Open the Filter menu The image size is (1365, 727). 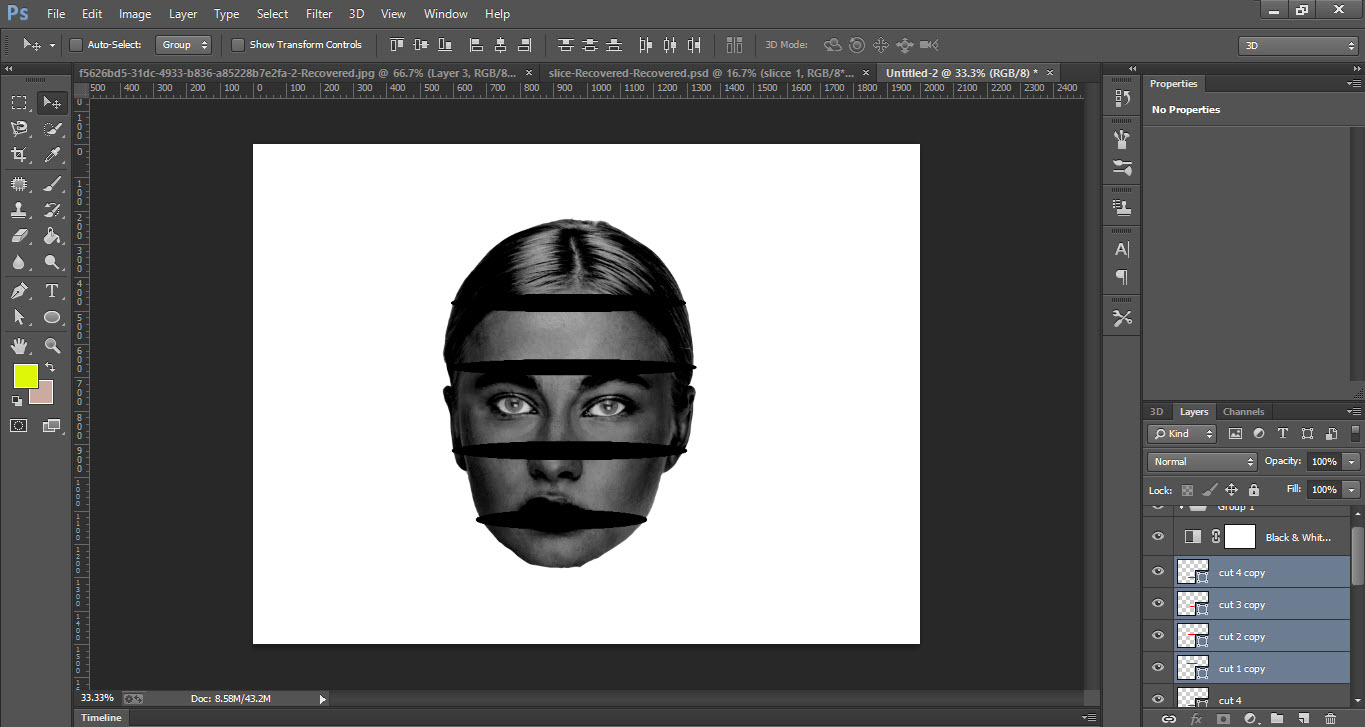(x=319, y=14)
